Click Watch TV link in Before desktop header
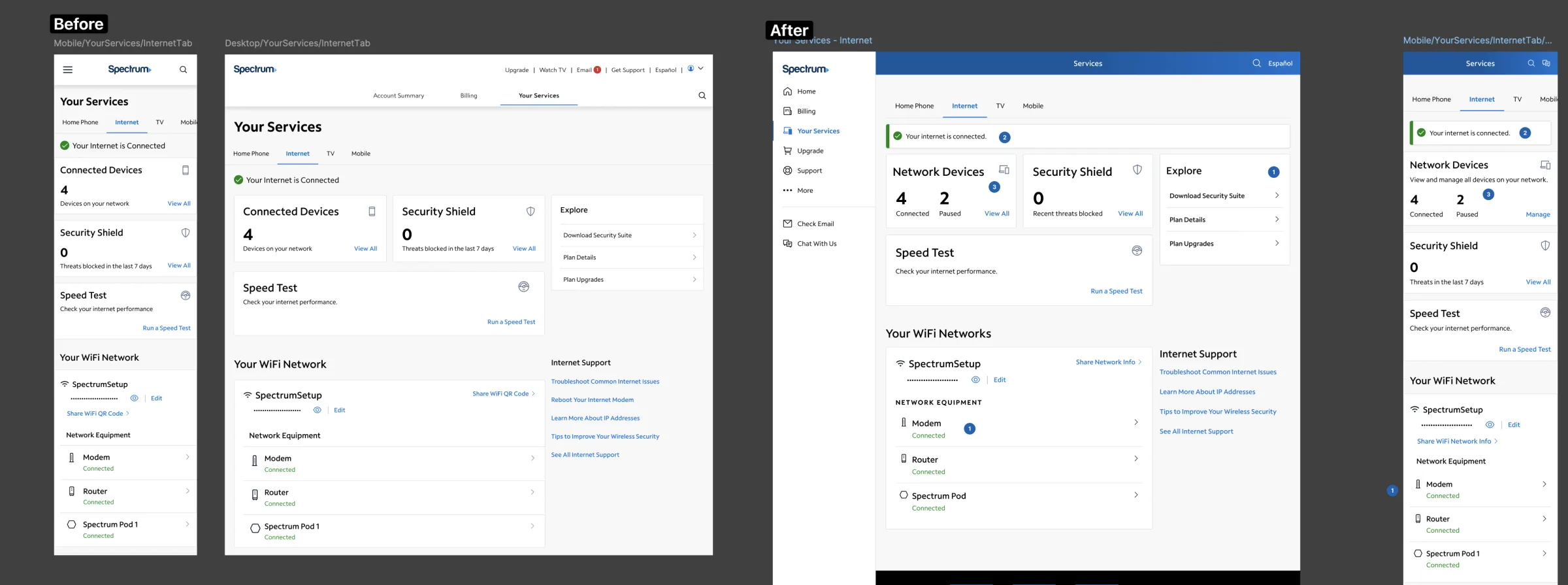 [x=553, y=70]
